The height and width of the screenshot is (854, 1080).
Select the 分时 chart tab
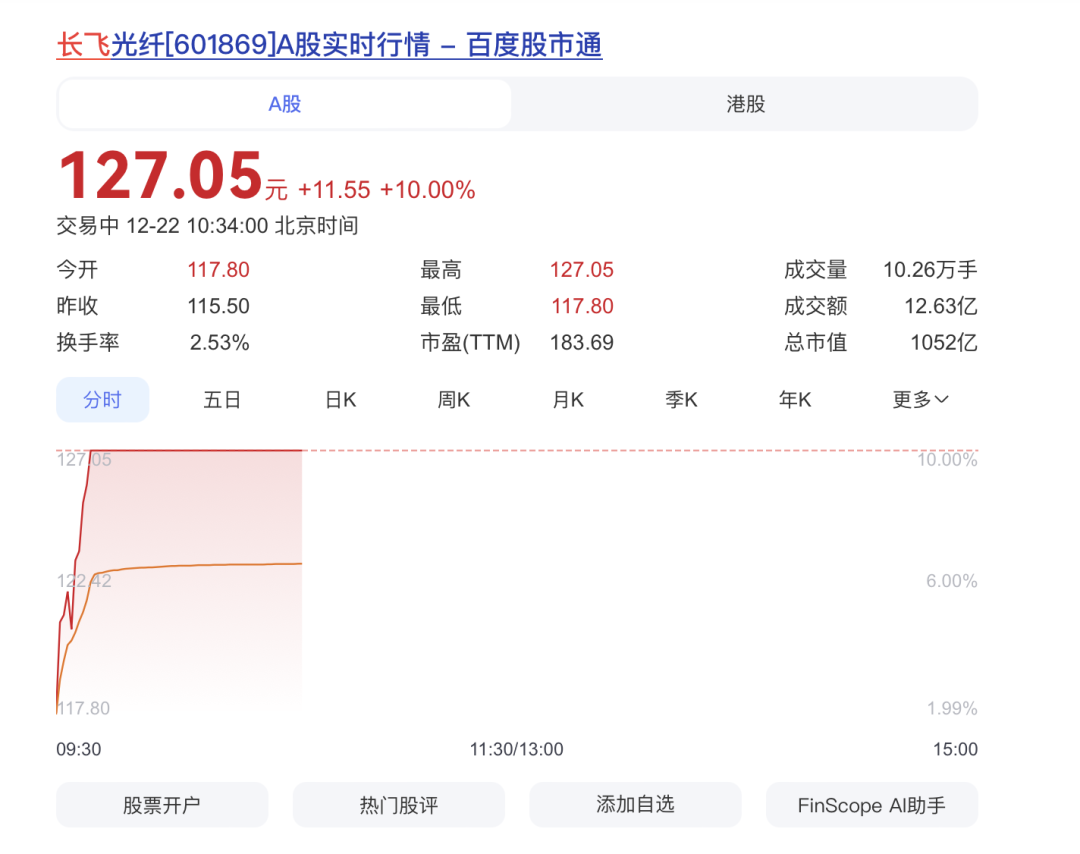[x=103, y=399]
